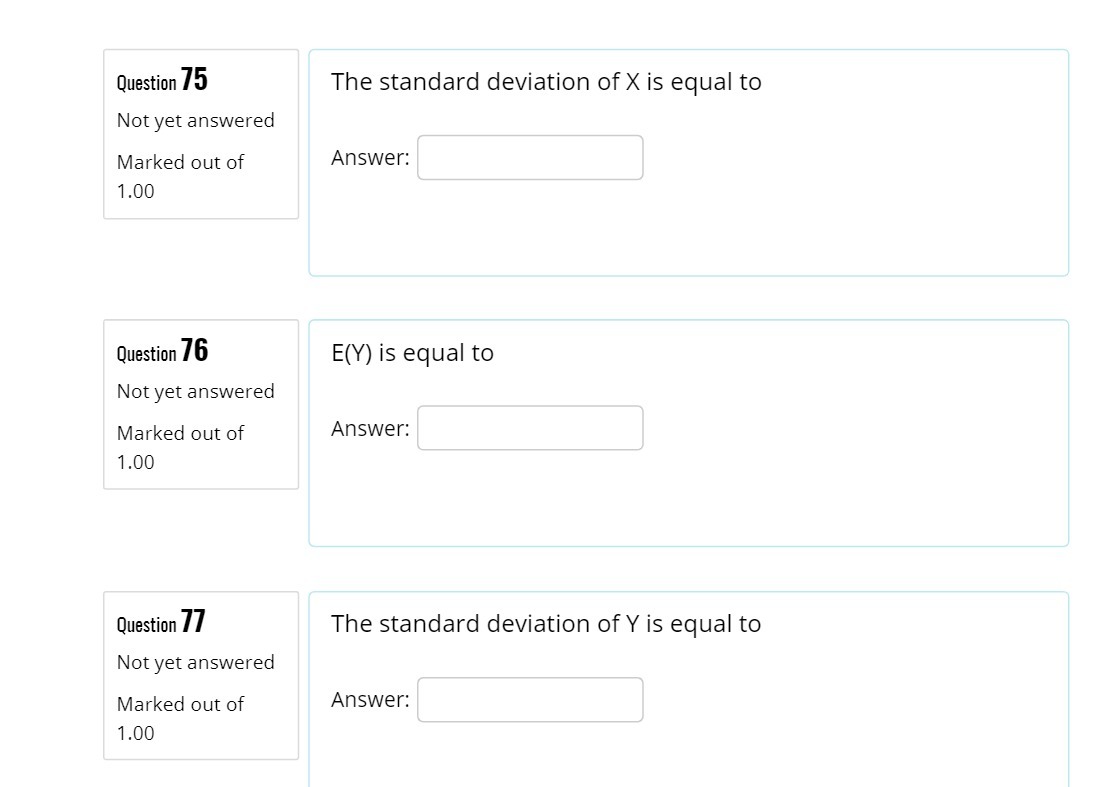This screenshot has width=1104, height=787.
Task: Click the Question 75 number heading
Action: click(x=162, y=80)
